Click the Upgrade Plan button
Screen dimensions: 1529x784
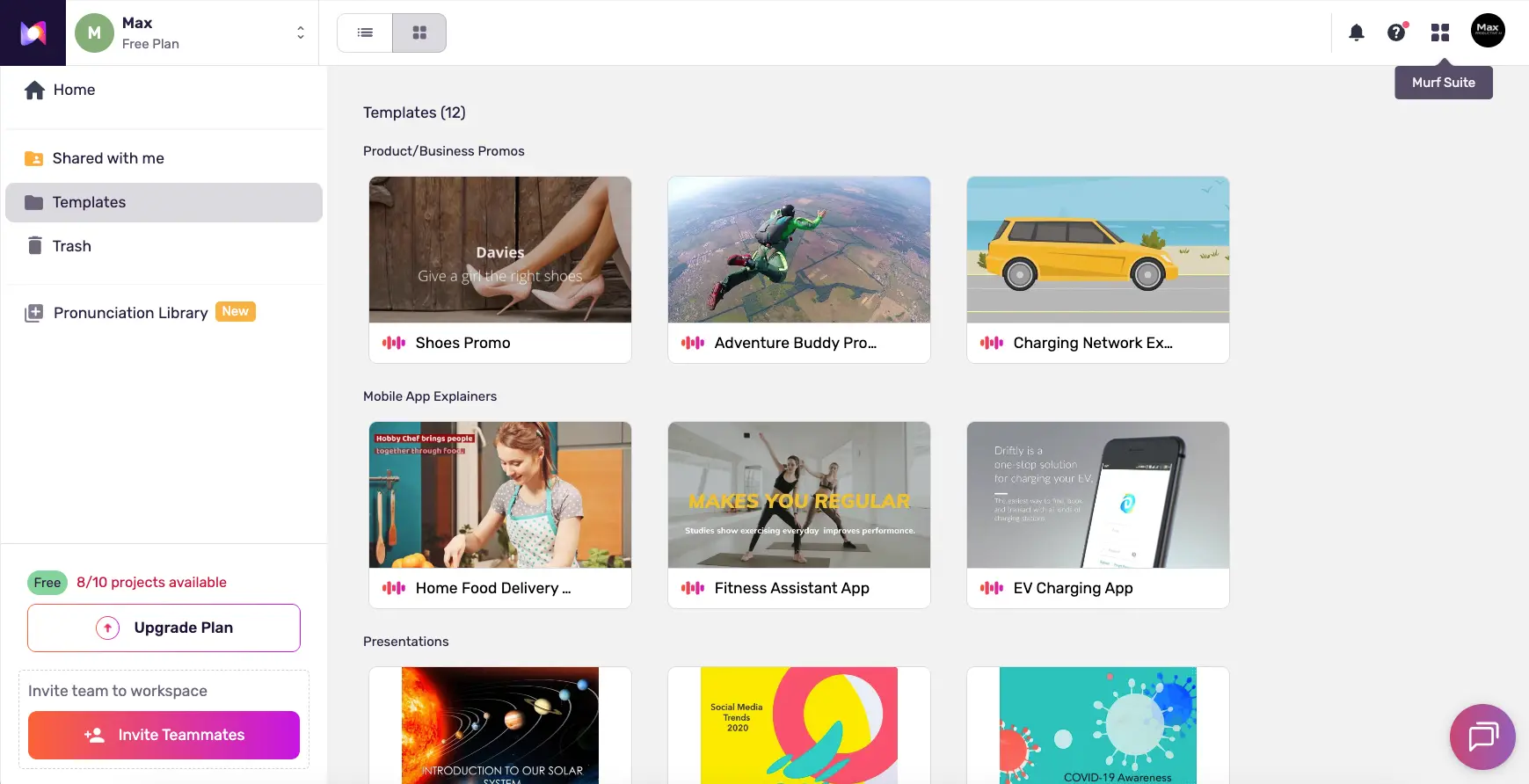(x=164, y=628)
